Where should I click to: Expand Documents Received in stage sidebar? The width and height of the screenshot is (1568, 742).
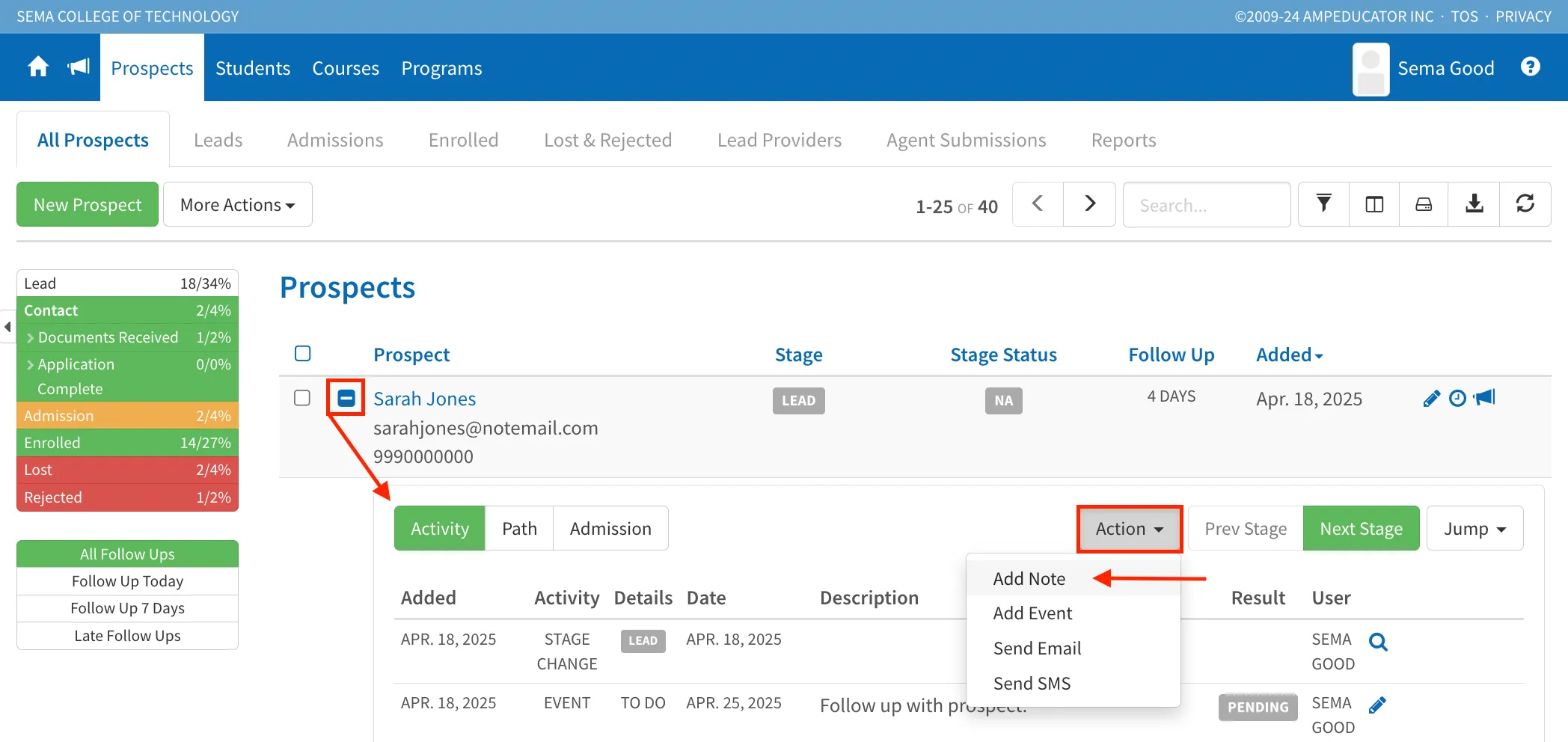click(x=31, y=337)
